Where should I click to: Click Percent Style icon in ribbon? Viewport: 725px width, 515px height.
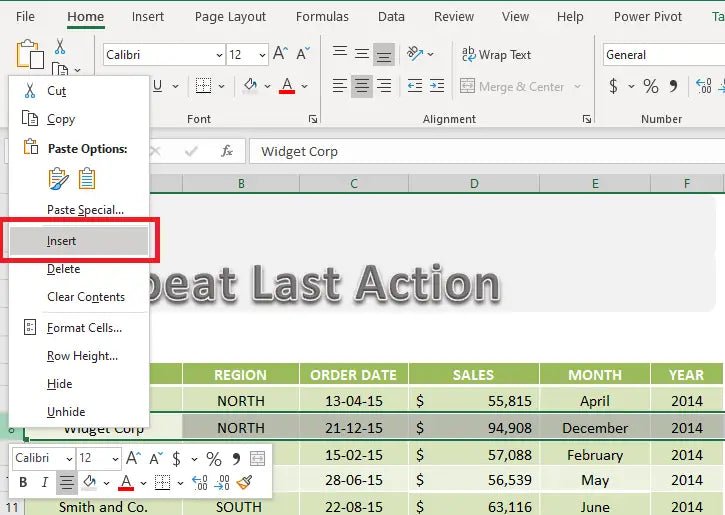point(651,87)
